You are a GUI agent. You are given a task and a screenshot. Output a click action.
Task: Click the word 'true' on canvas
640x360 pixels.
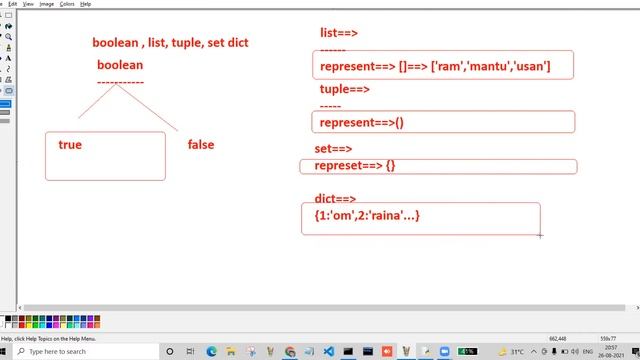pyautogui.click(x=70, y=144)
